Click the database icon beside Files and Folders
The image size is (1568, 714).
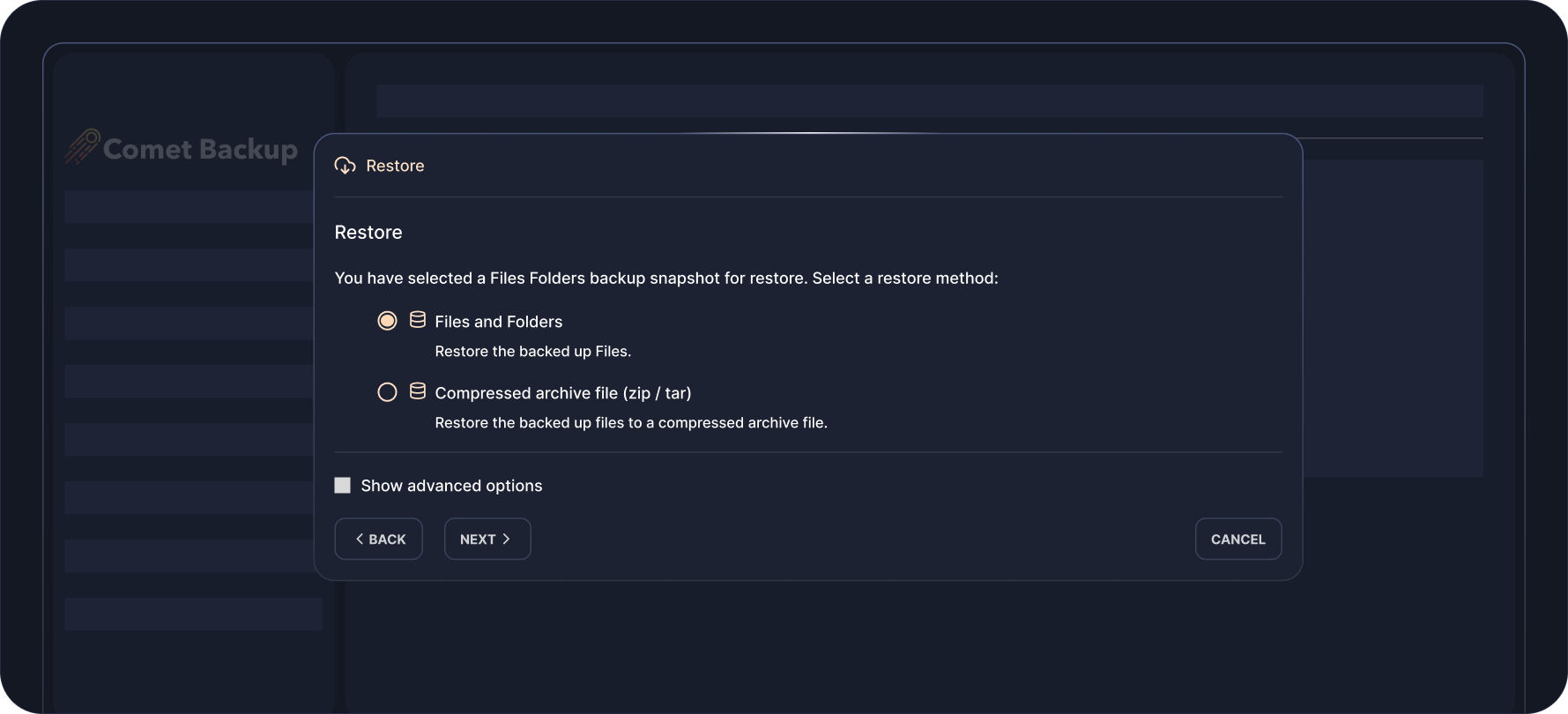[418, 320]
